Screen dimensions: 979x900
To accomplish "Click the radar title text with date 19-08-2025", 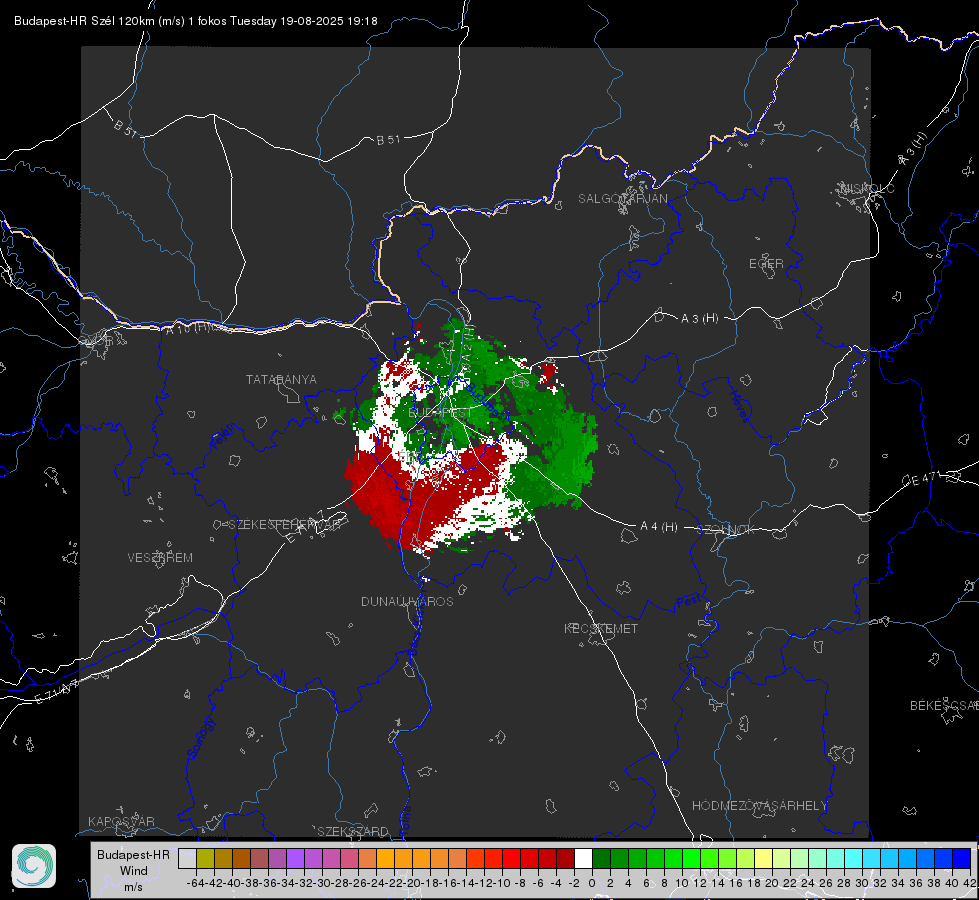I will point(195,21).
